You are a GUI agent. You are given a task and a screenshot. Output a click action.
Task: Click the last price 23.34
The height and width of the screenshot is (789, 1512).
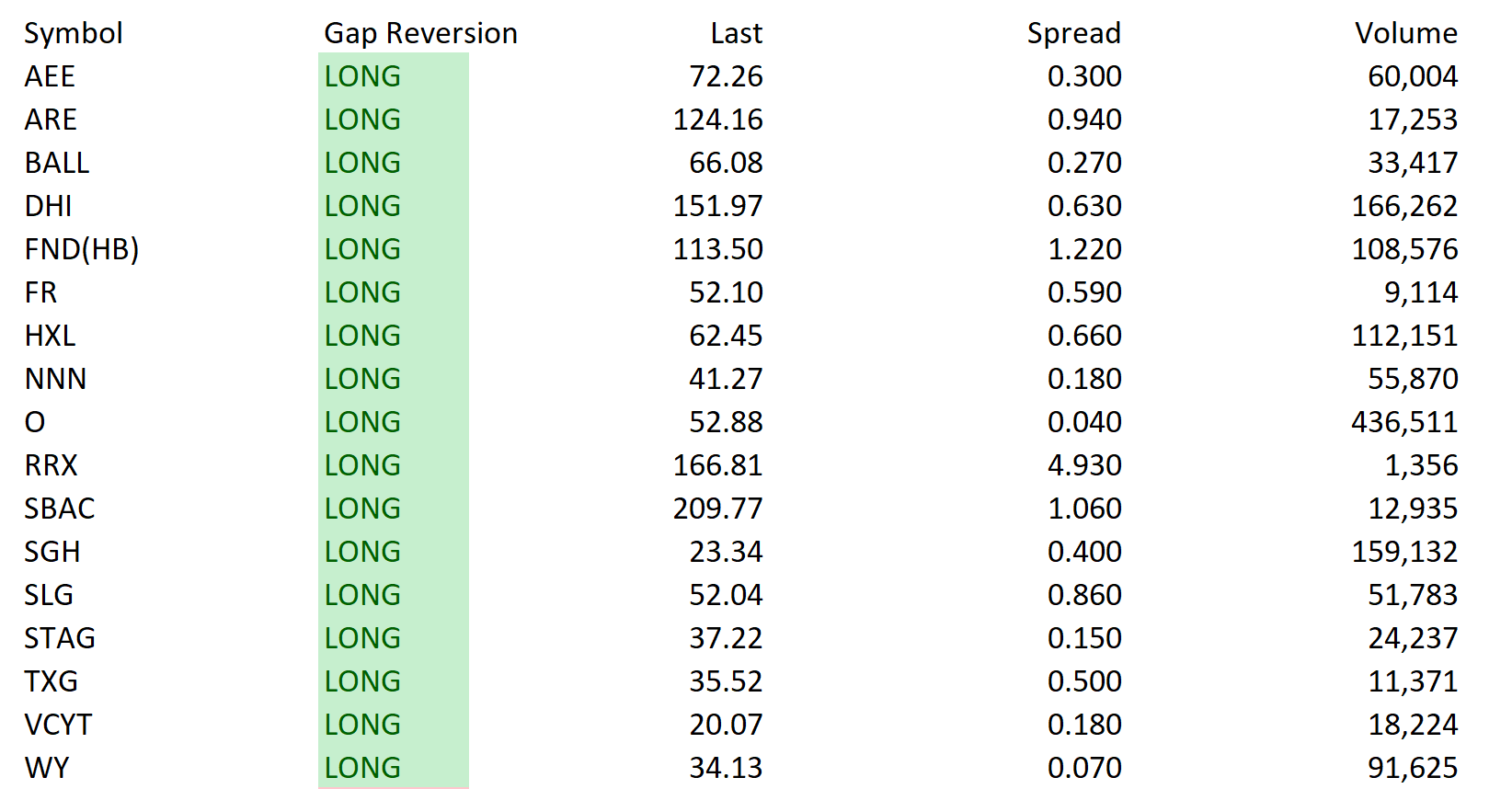[x=726, y=552]
